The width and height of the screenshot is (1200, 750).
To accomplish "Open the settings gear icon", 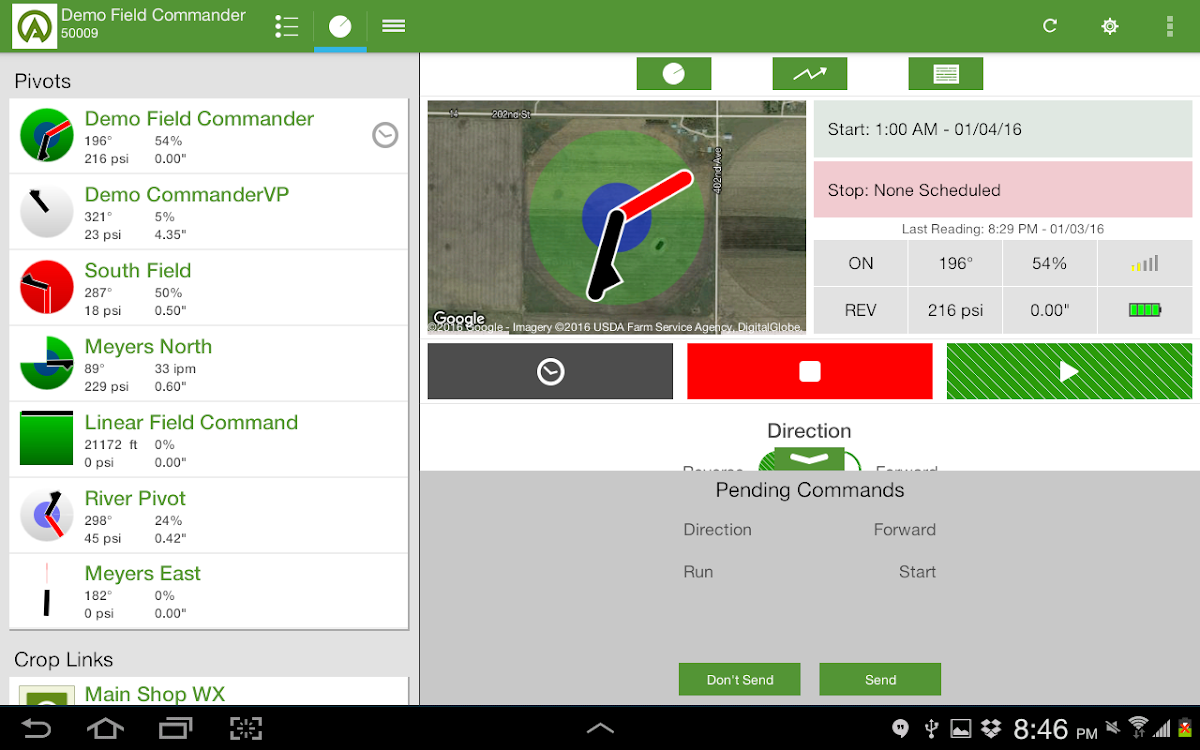I will coord(1110,27).
